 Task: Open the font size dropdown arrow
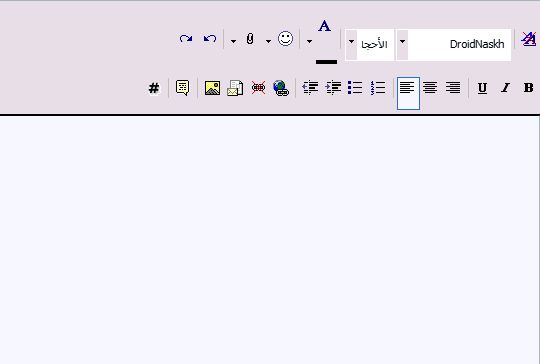[351, 42]
